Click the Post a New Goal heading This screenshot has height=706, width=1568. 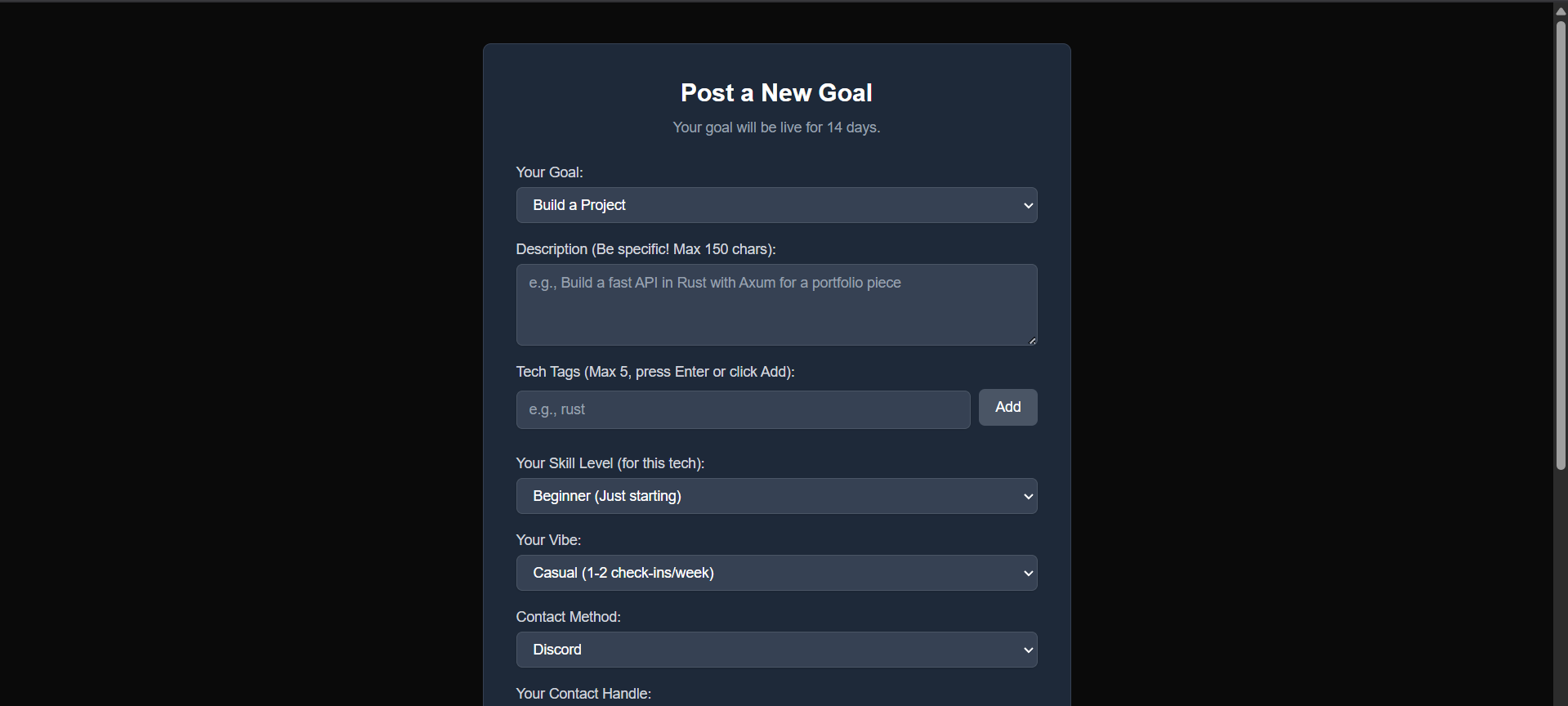tap(776, 92)
